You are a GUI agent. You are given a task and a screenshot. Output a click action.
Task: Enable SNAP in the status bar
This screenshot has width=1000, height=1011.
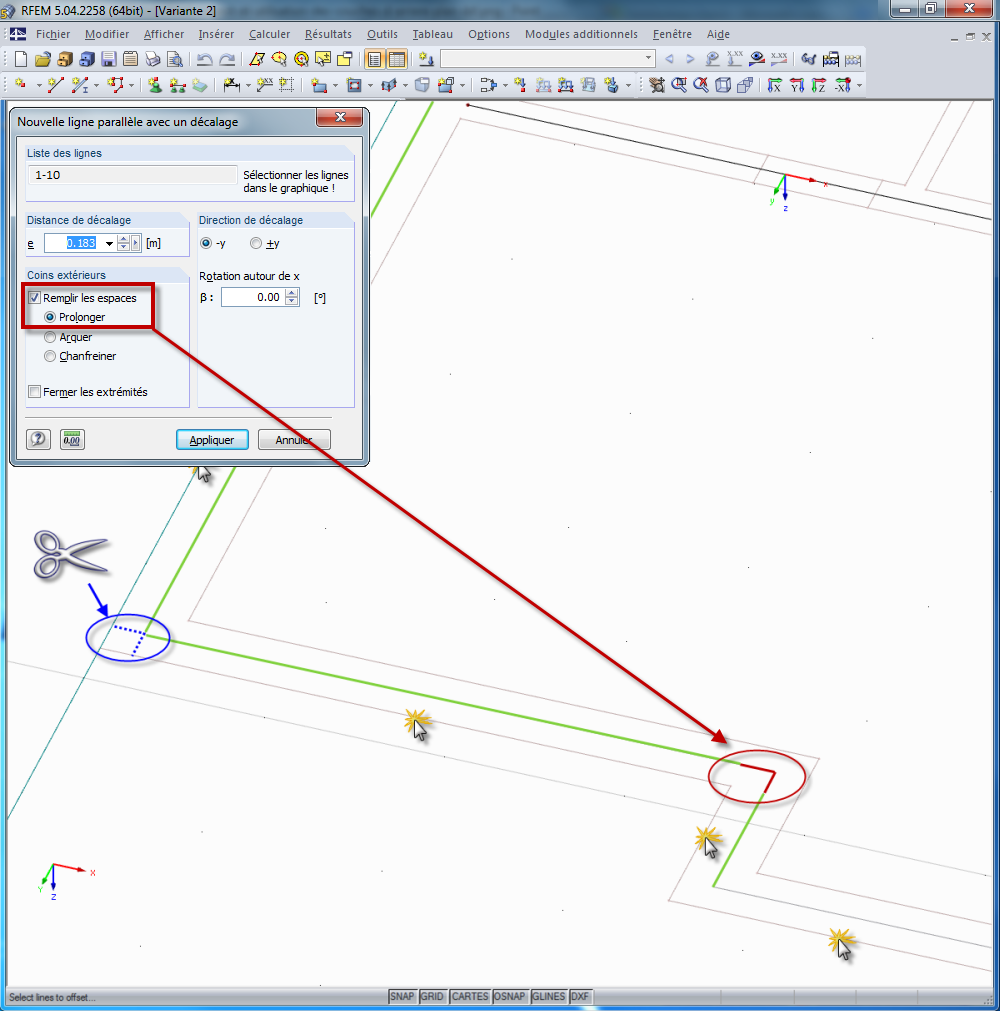tap(402, 996)
